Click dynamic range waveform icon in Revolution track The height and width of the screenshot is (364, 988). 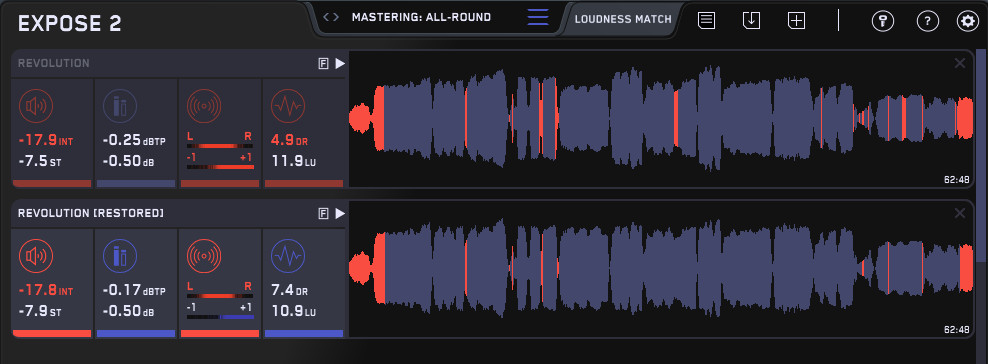pyautogui.click(x=287, y=106)
